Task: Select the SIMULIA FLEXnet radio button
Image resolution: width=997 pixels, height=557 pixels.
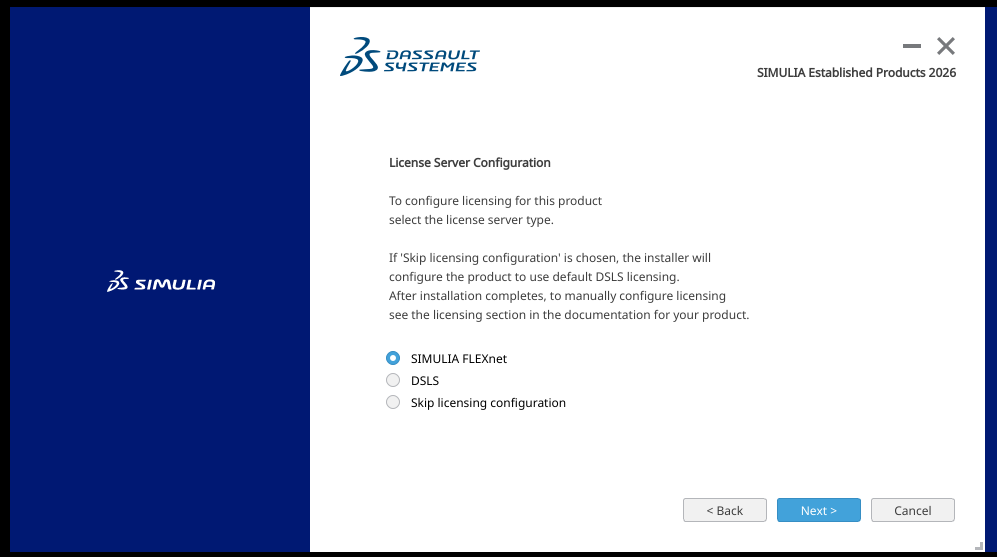Action: (x=393, y=358)
